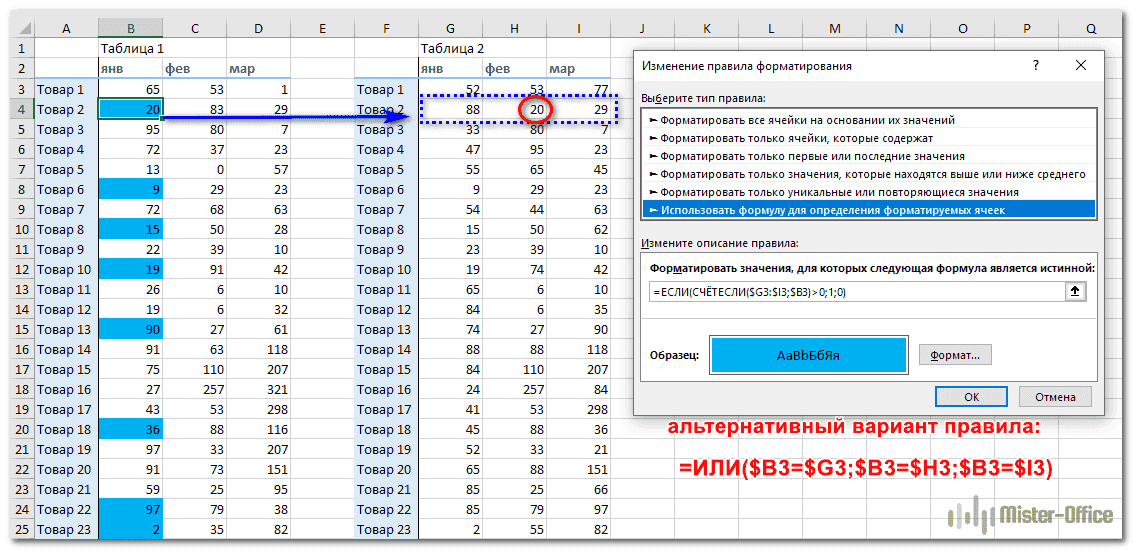Click the select-all corner of the sheet
The width and height of the screenshot is (1133, 550).
coord(18,29)
